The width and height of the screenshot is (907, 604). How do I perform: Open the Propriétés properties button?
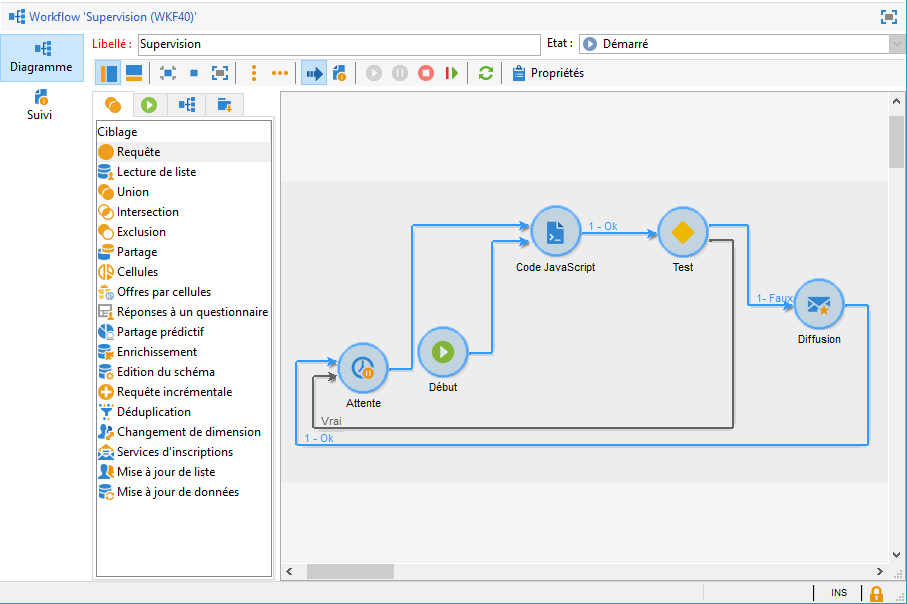point(547,73)
